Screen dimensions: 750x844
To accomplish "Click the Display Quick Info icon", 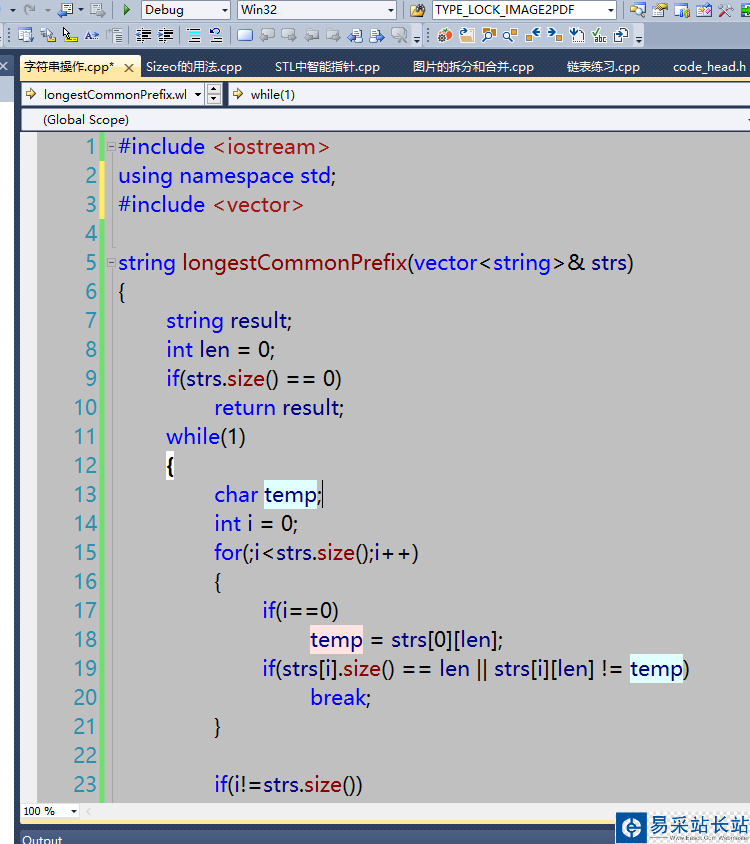I will [69, 35].
